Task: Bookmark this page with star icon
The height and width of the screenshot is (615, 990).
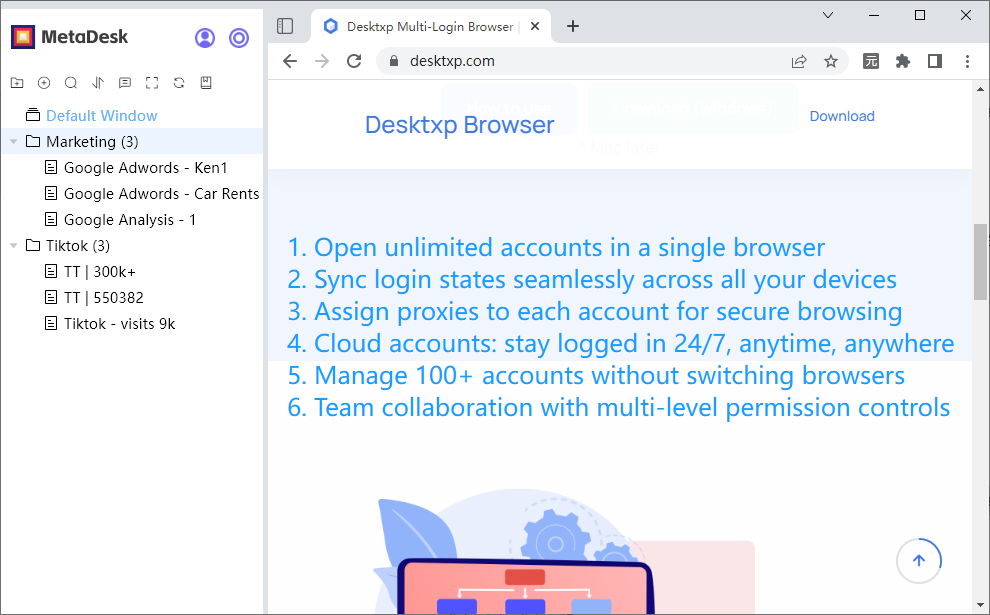Action: (831, 61)
